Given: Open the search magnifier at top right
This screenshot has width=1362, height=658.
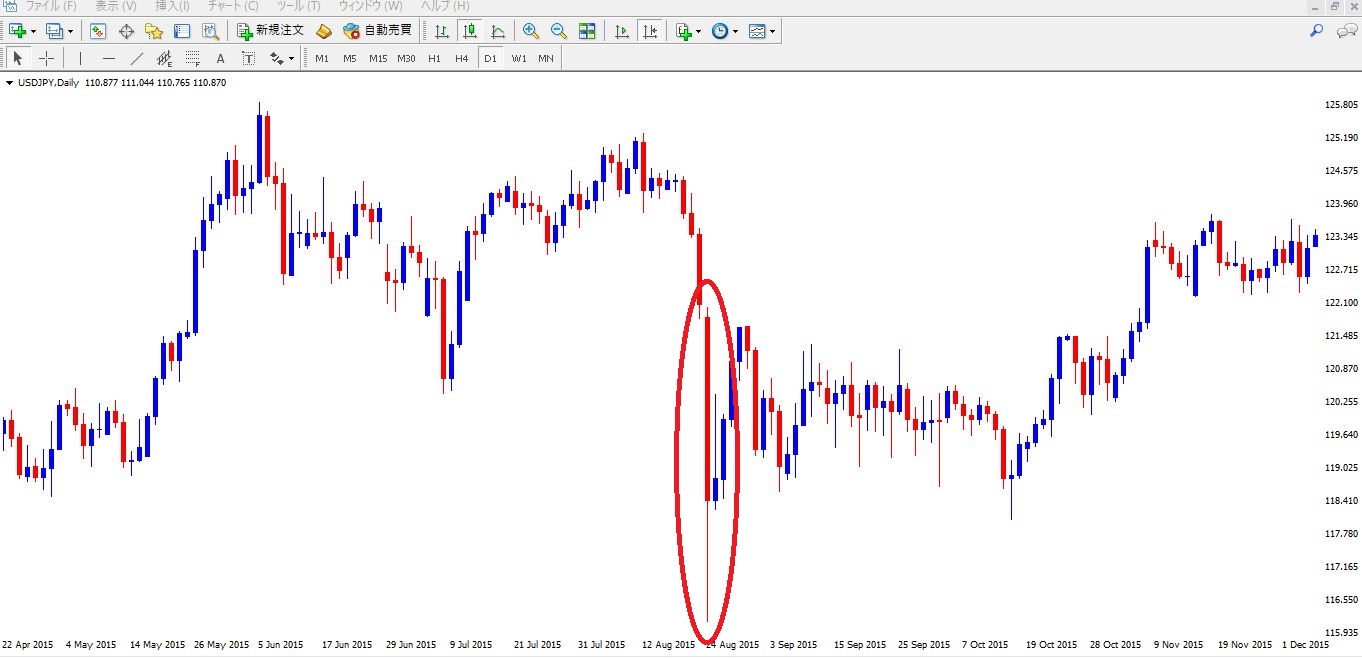Looking at the screenshot, I should click(1317, 31).
